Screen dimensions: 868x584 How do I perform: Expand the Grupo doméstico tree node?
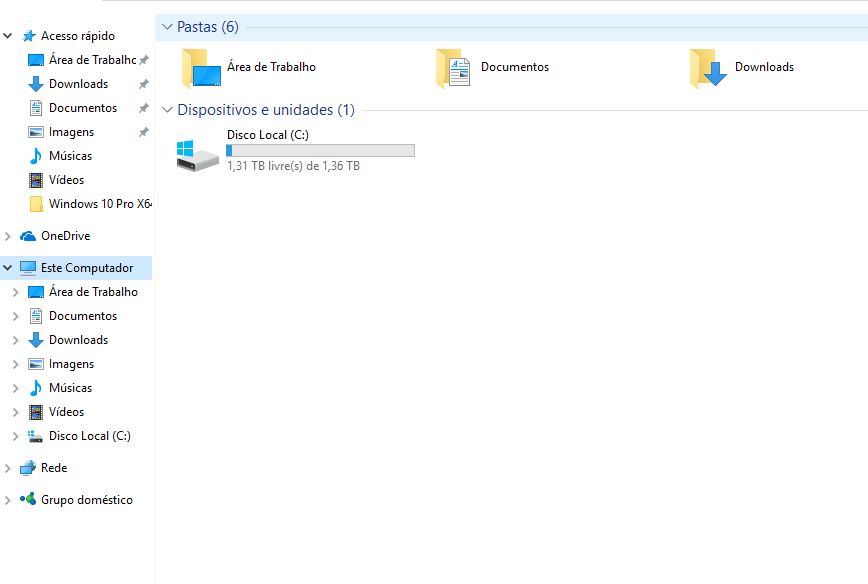[x=8, y=500]
